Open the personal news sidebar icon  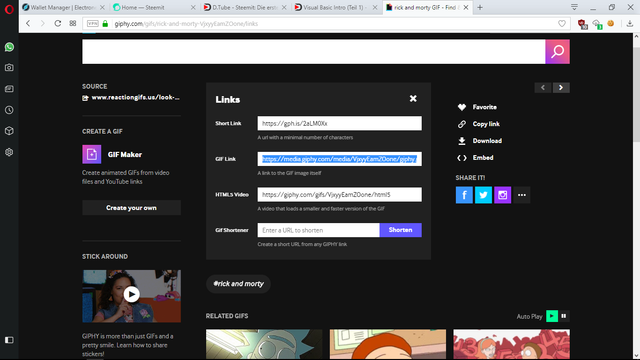click(9, 89)
